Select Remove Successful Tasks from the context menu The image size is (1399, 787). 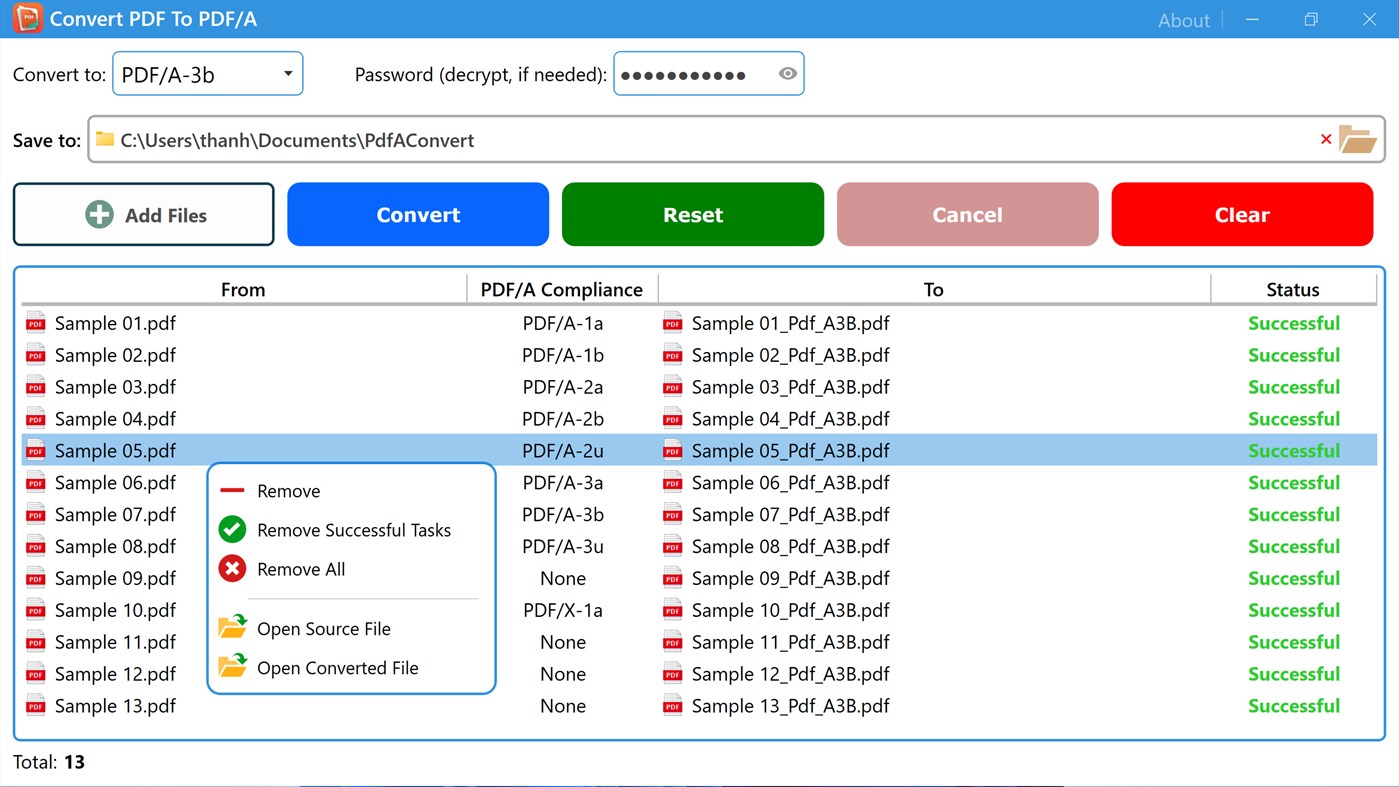pos(355,530)
